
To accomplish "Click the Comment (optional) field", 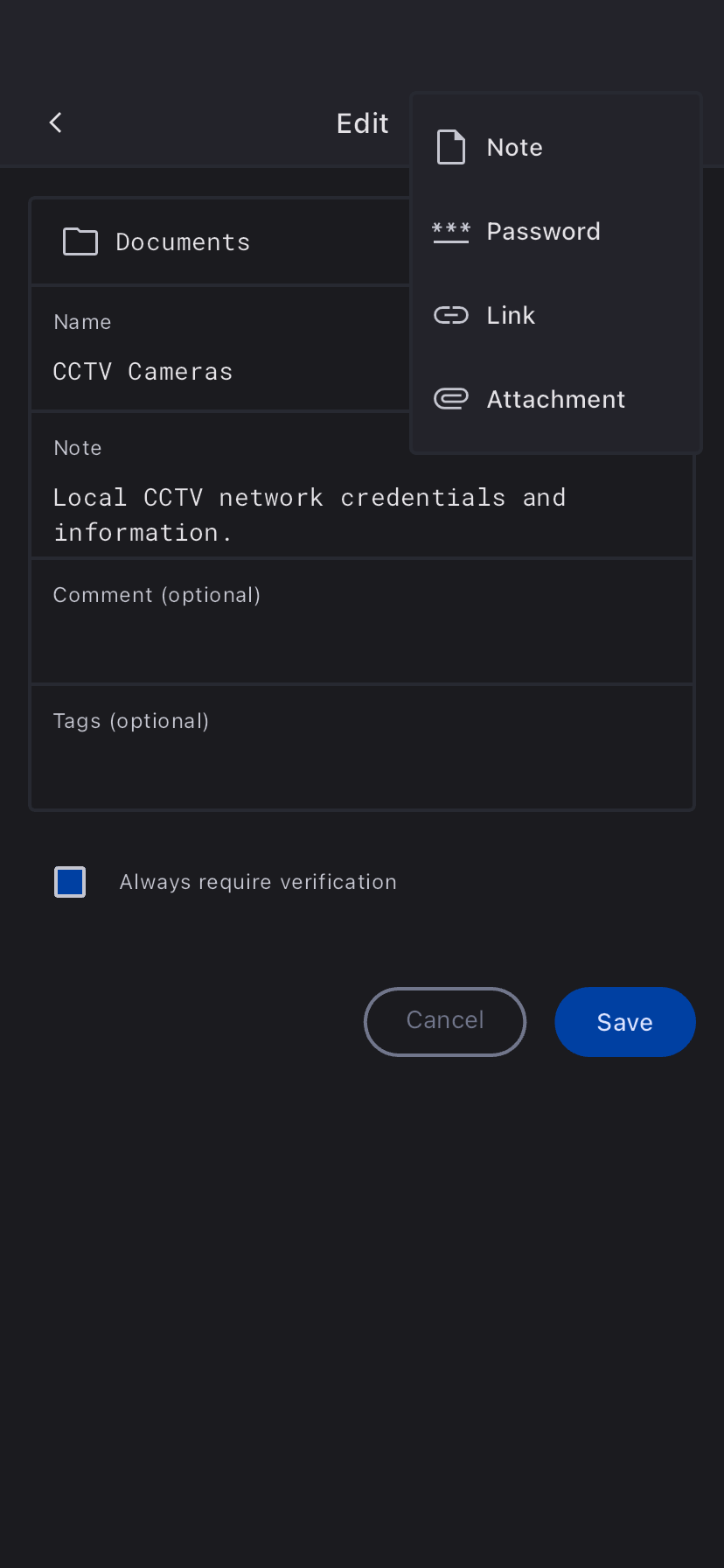I will [x=362, y=632].
